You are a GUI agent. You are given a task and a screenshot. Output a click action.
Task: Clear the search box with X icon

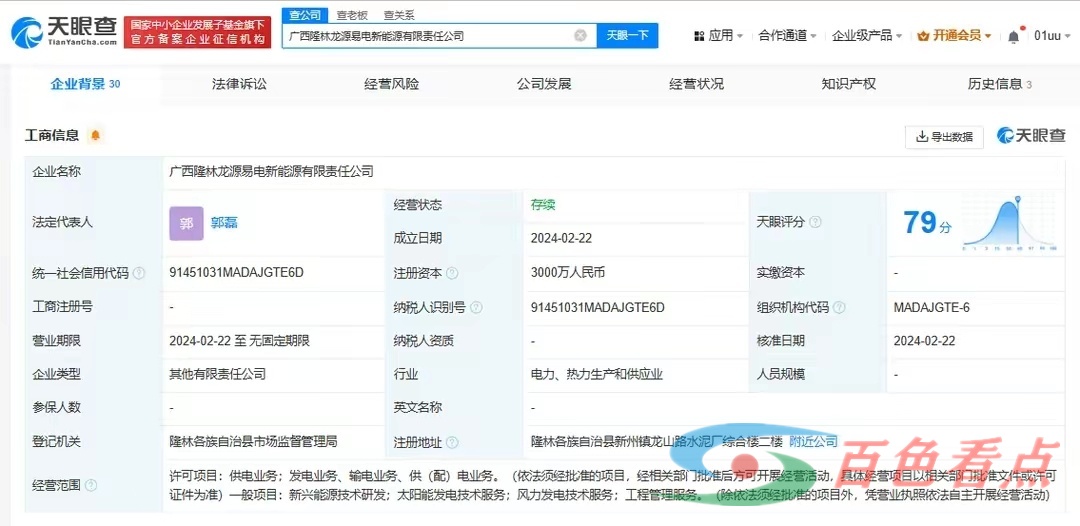tap(581, 36)
